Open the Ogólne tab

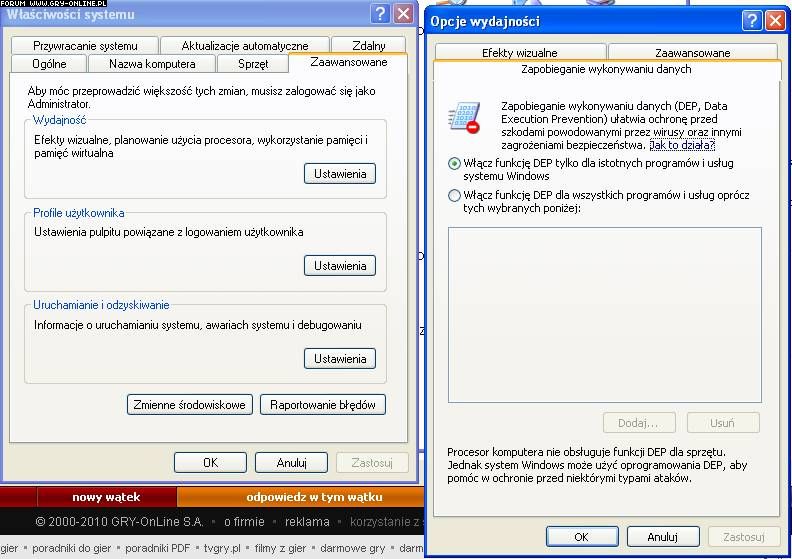[x=48, y=64]
